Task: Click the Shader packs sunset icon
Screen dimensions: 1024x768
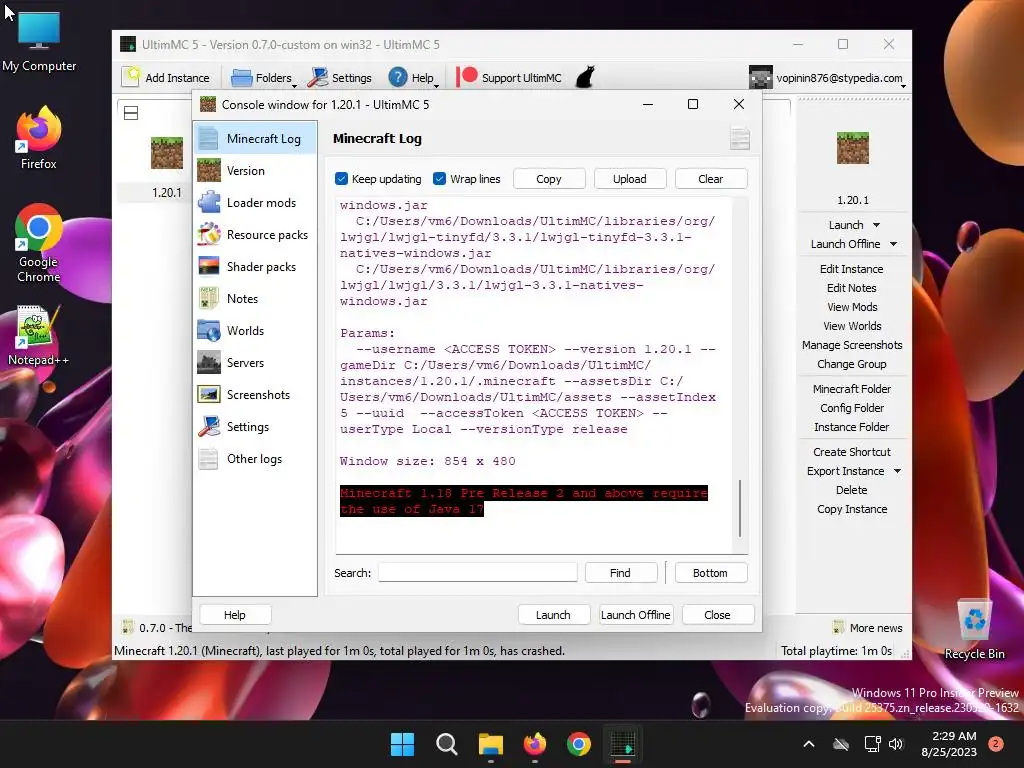Action: pyautogui.click(x=208, y=266)
